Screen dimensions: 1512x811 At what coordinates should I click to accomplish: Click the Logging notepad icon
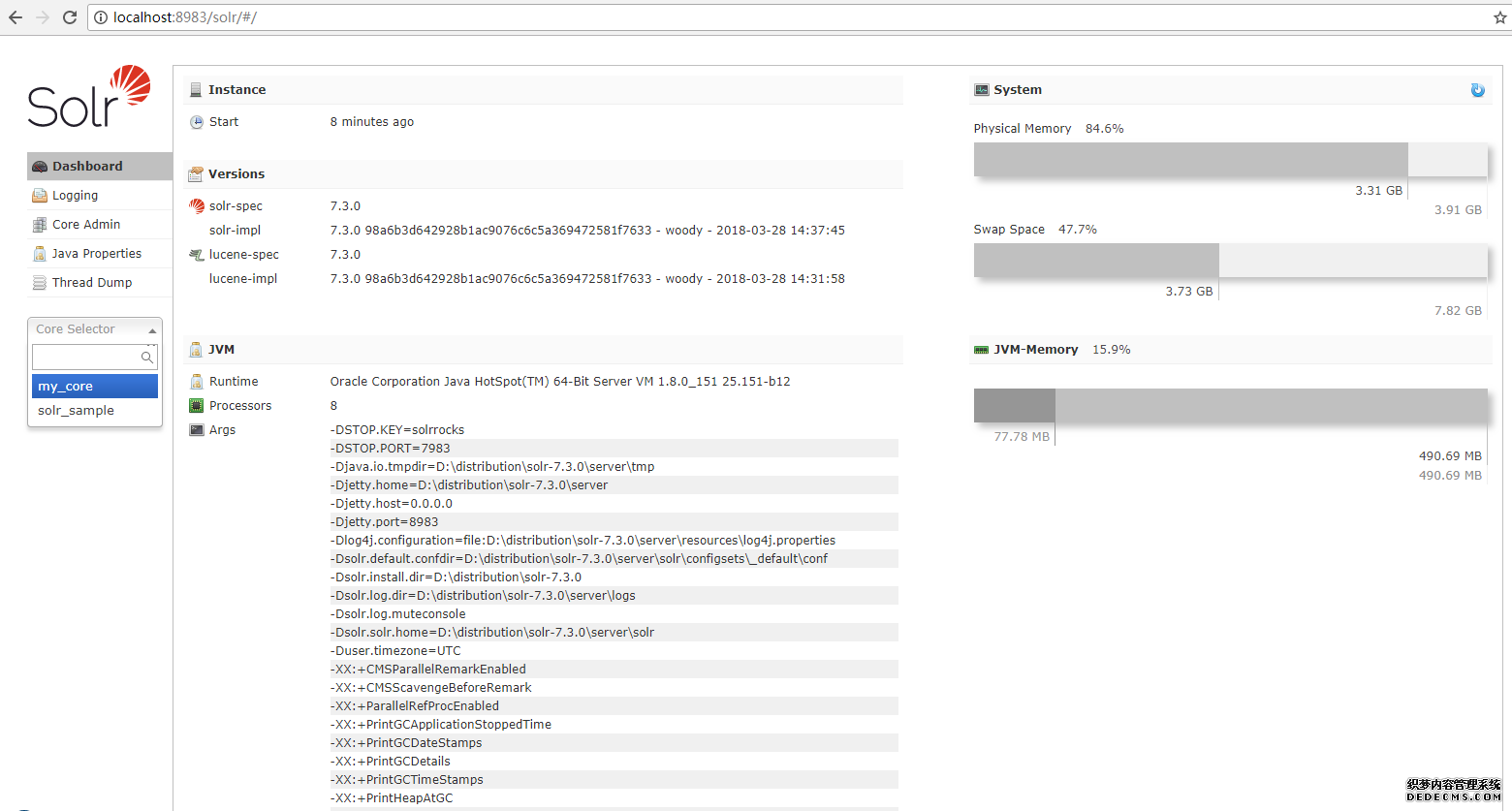(x=40, y=196)
